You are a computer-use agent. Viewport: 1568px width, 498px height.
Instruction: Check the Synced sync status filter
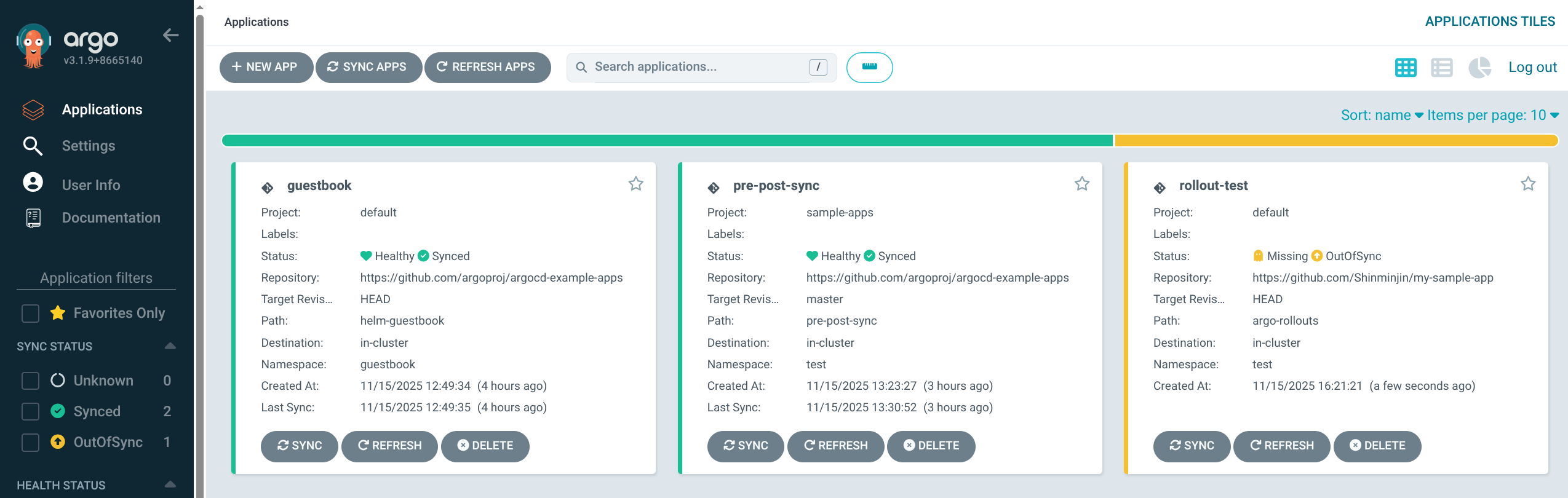point(30,411)
